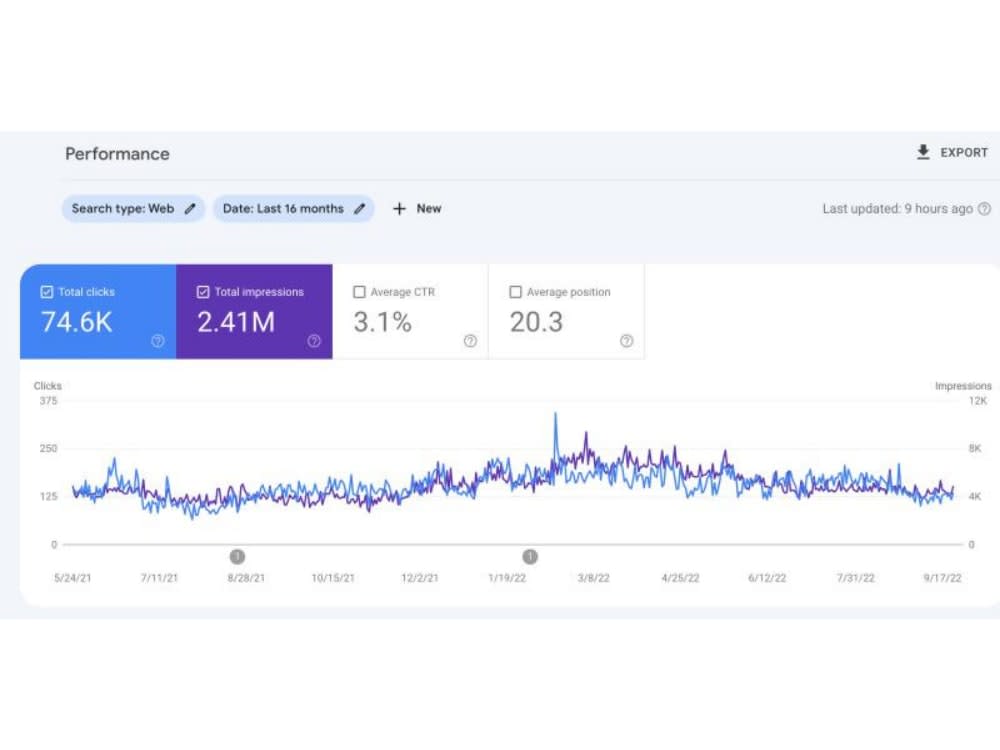This screenshot has width=1000, height=750.
Task: Click the 3/8/22 date axis label
Action: tap(594, 578)
